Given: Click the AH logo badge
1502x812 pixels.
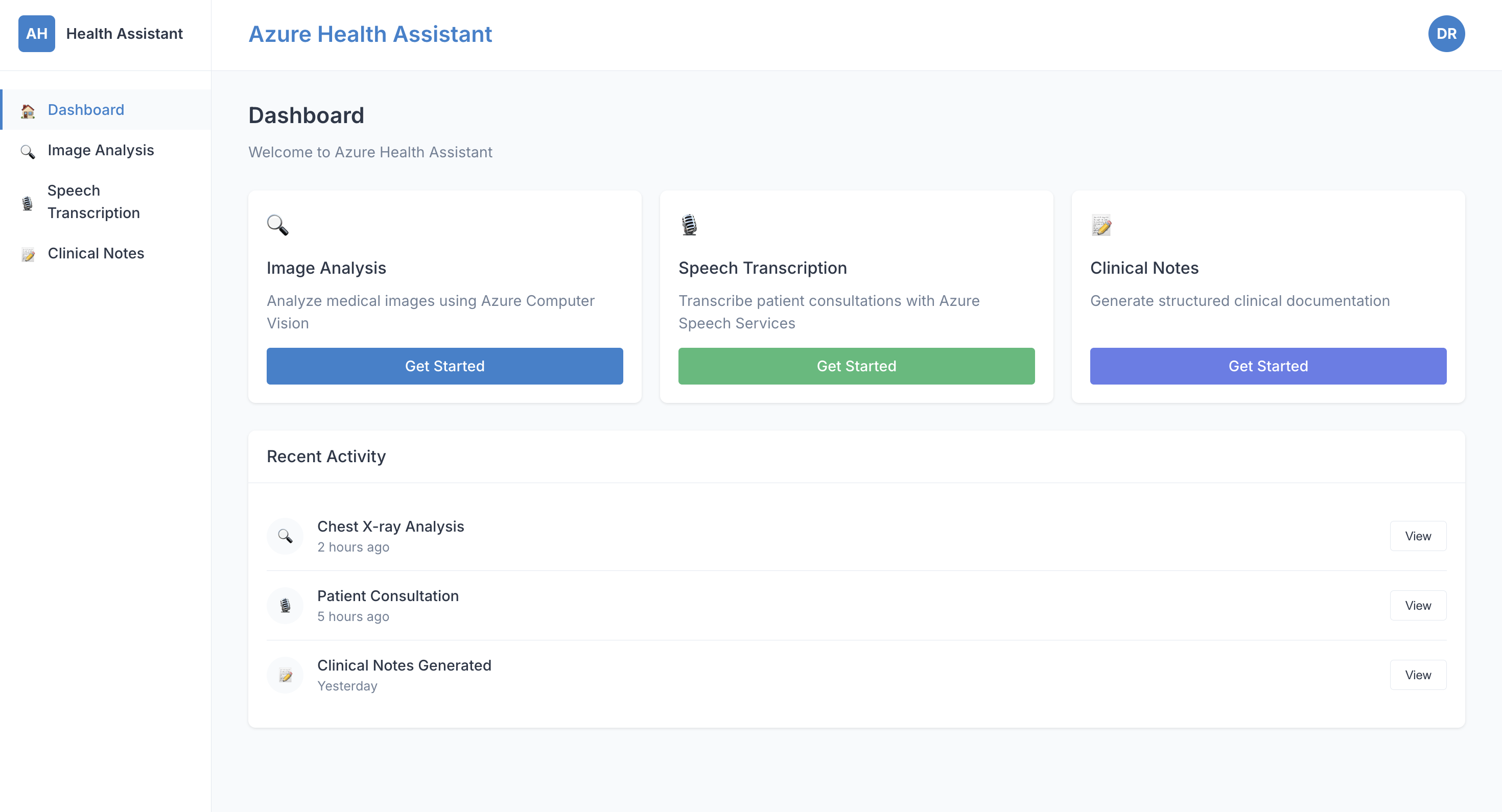Looking at the screenshot, I should click(36, 34).
